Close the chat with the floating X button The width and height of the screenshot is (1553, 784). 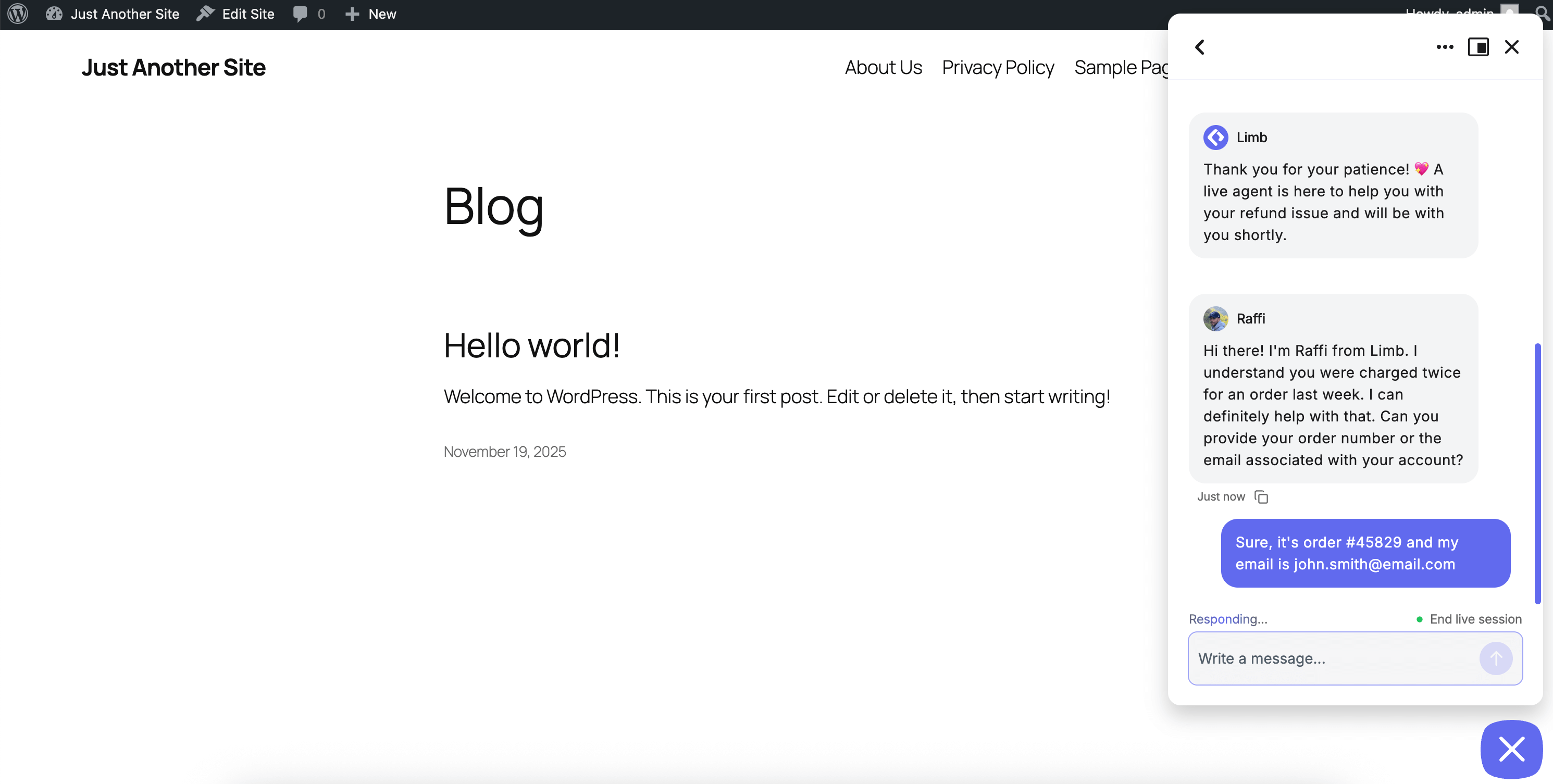coord(1511,749)
